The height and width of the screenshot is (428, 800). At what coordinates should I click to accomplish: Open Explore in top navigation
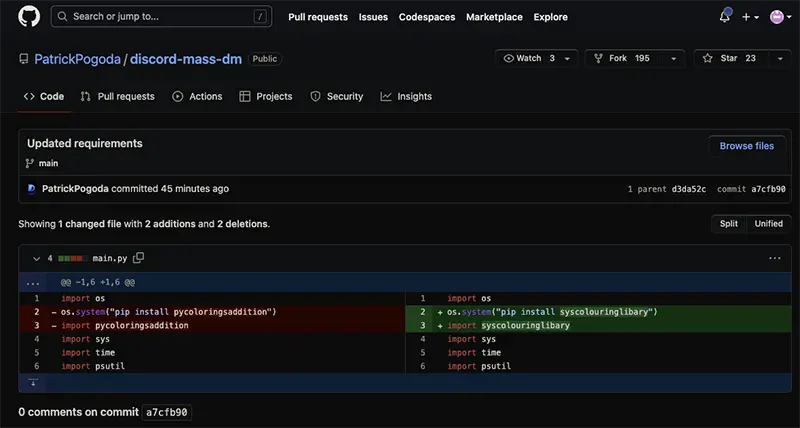[551, 17]
